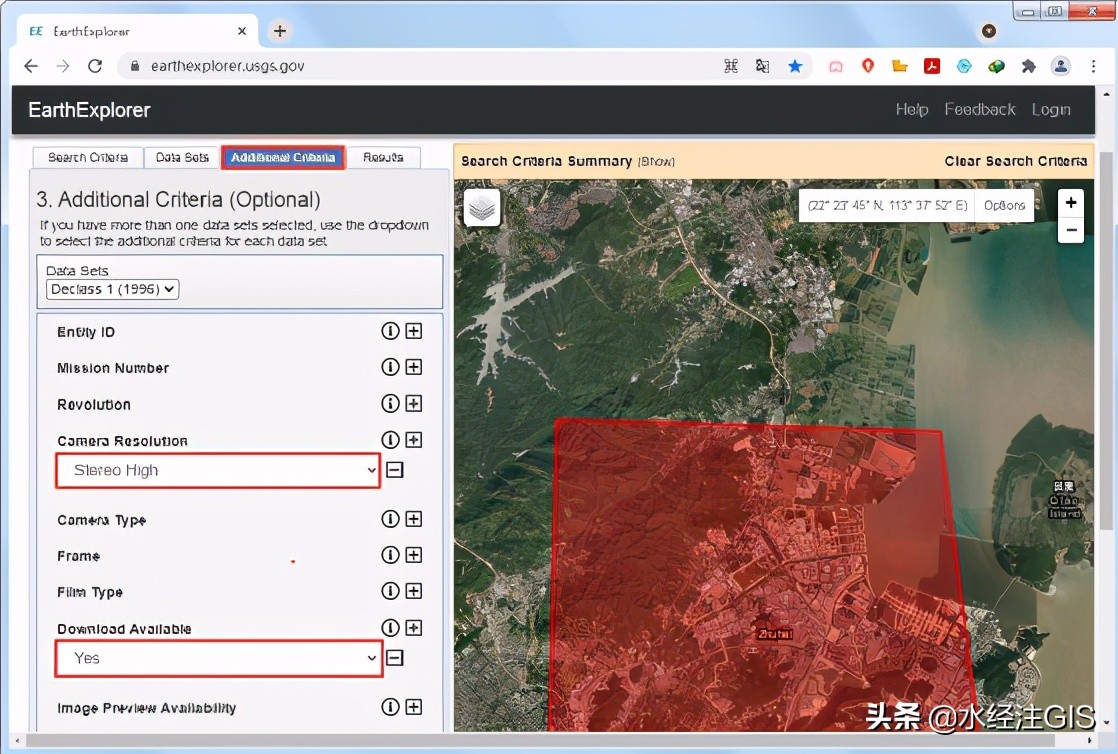Viewport: 1118px width, 754px height.
Task: Show info for Camera Type
Action: pos(390,519)
